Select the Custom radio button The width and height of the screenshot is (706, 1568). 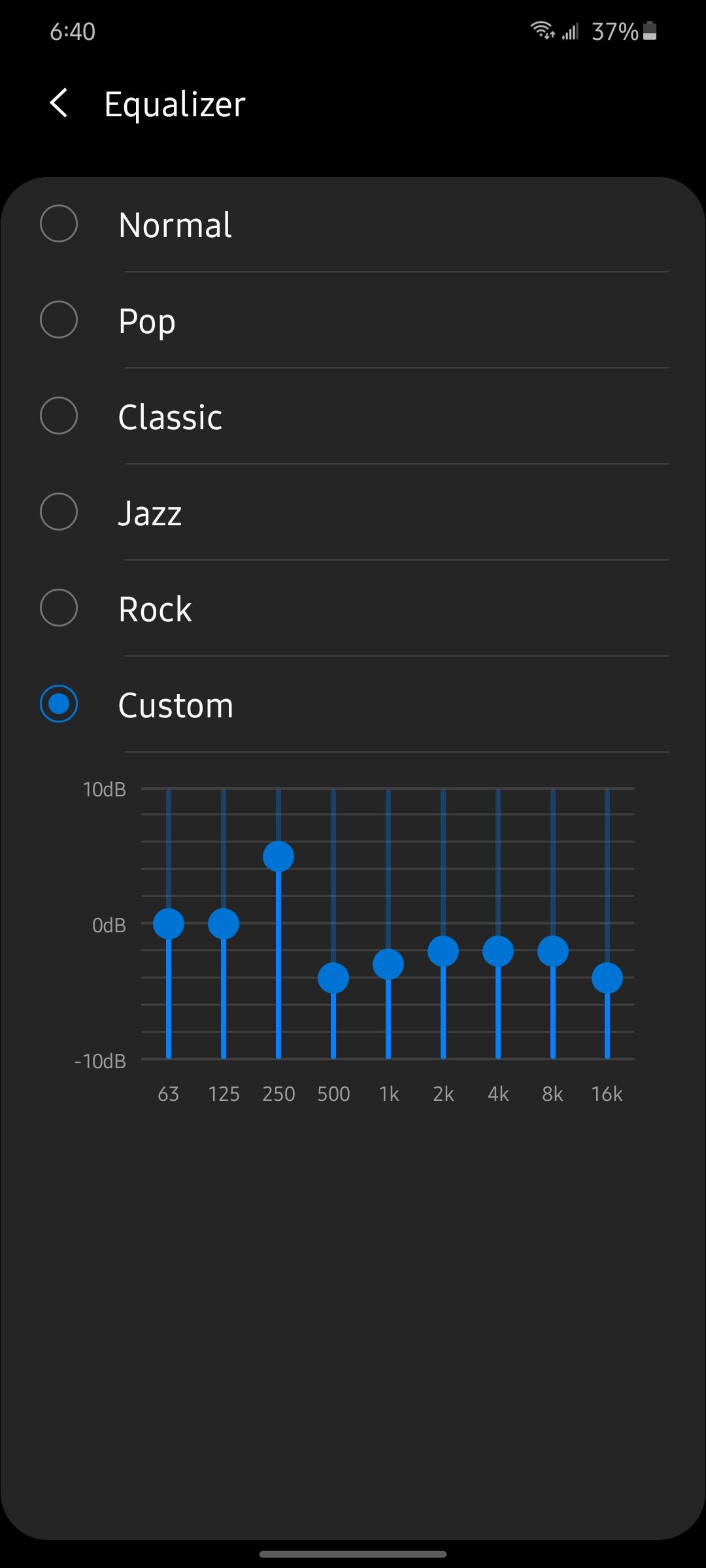click(59, 704)
